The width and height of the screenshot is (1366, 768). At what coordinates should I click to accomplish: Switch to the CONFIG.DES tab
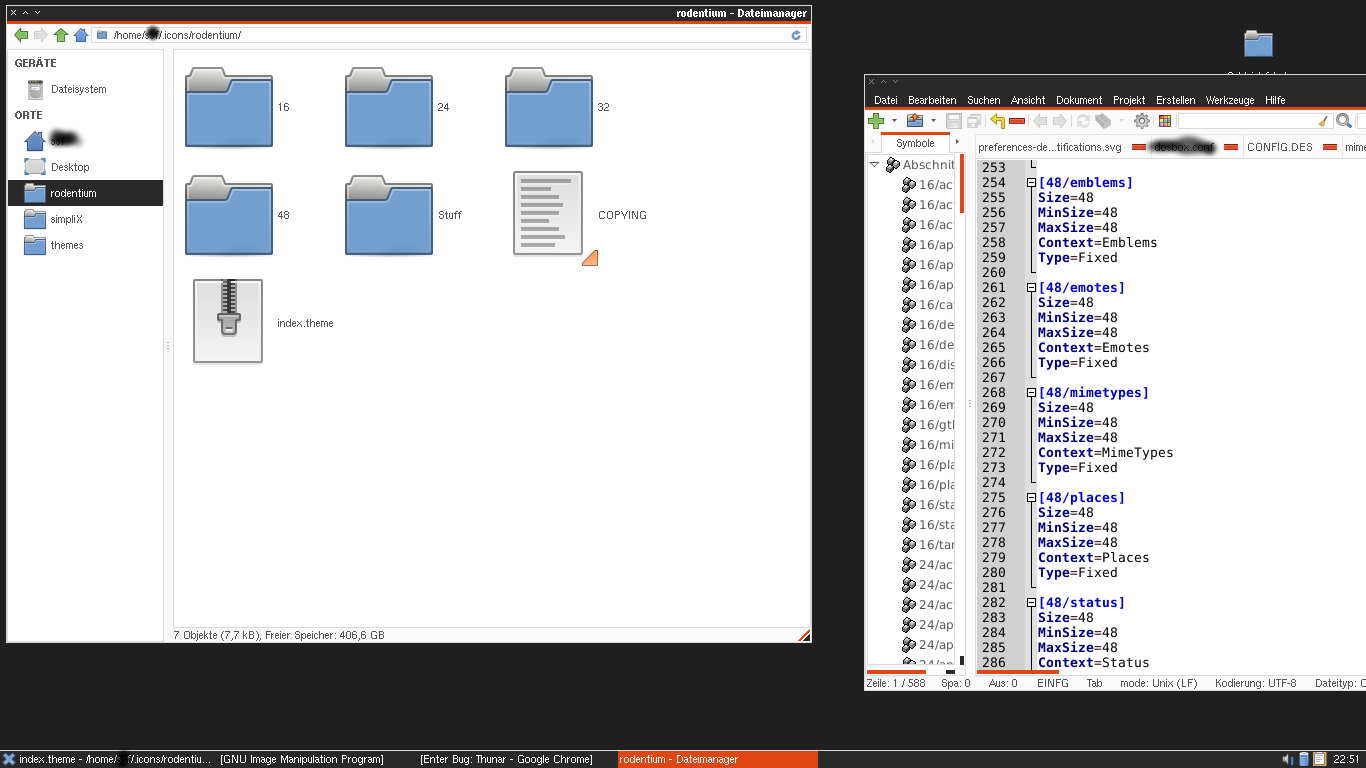pyautogui.click(x=1279, y=147)
